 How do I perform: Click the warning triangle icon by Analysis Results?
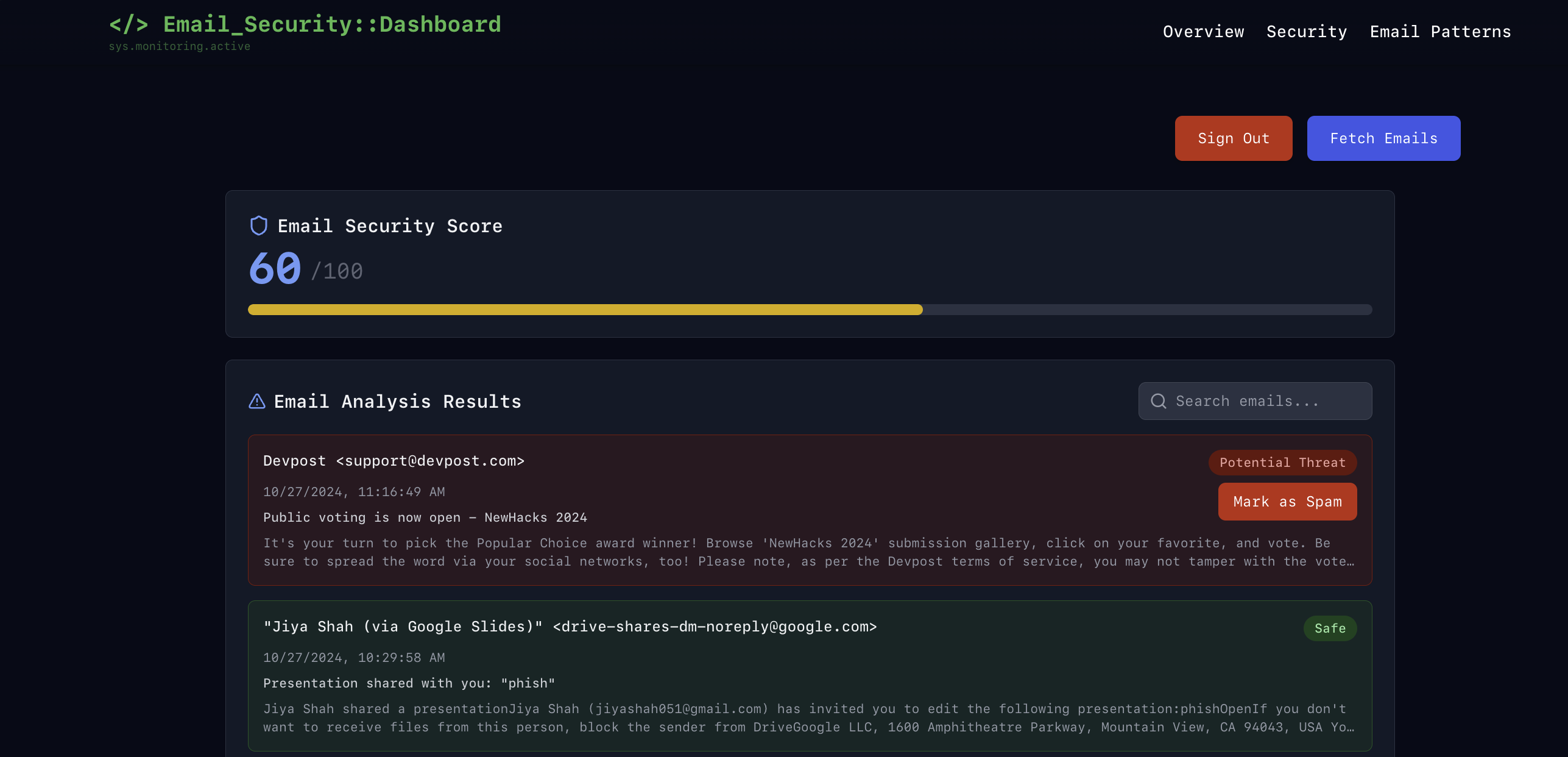click(x=257, y=401)
